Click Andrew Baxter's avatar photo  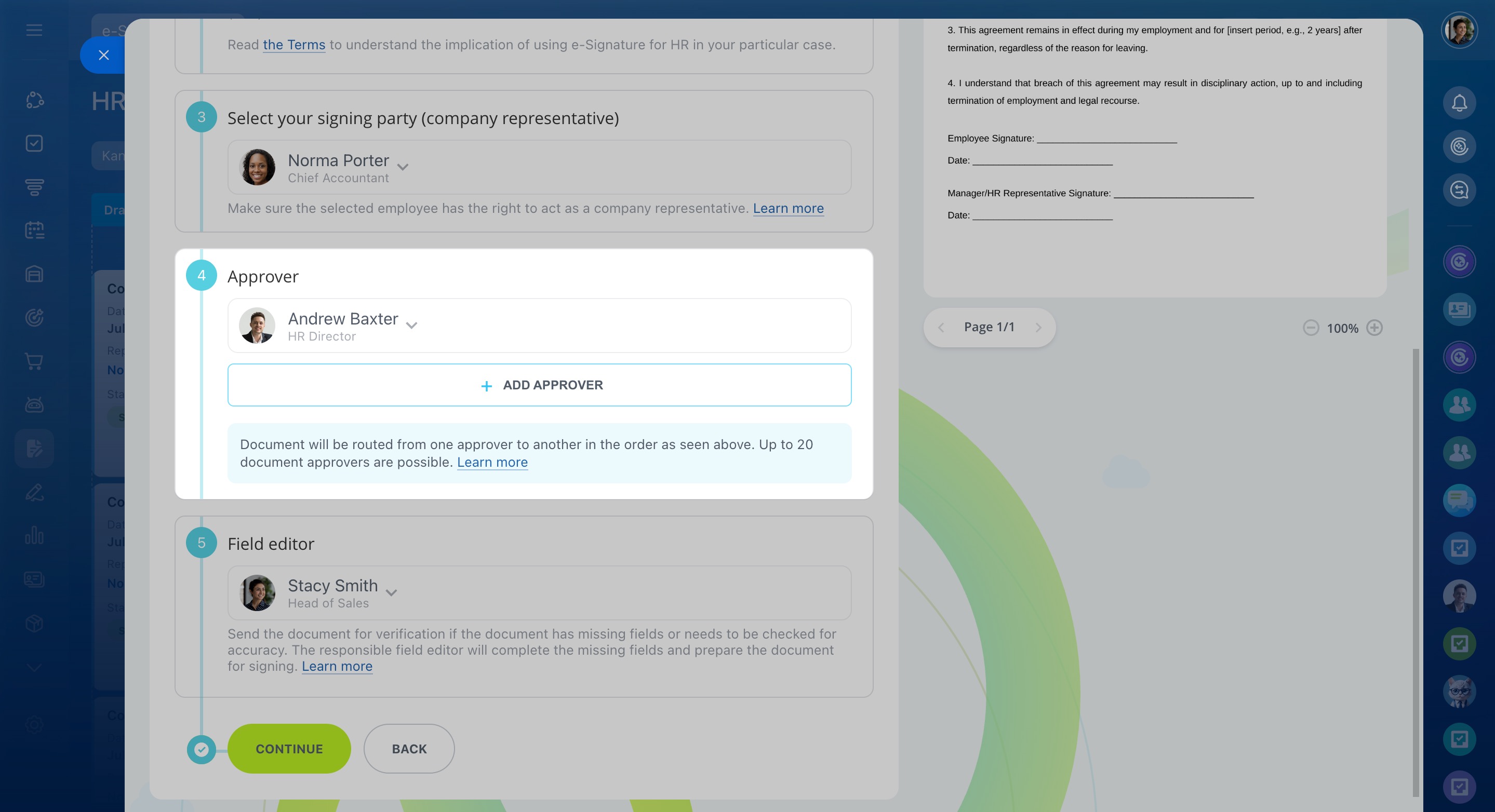click(257, 326)
